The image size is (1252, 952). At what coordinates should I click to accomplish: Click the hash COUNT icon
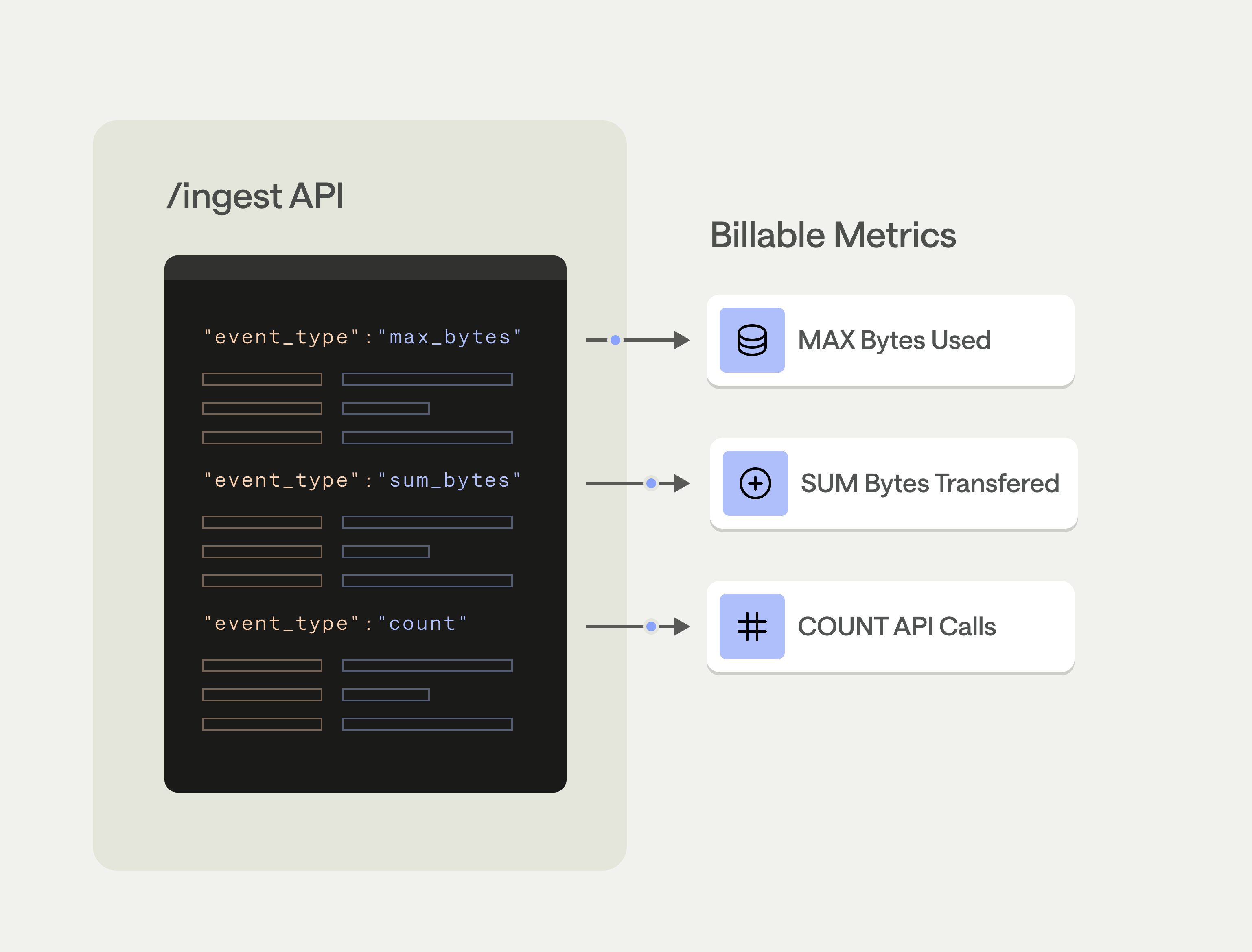click(x=751, y=626)
